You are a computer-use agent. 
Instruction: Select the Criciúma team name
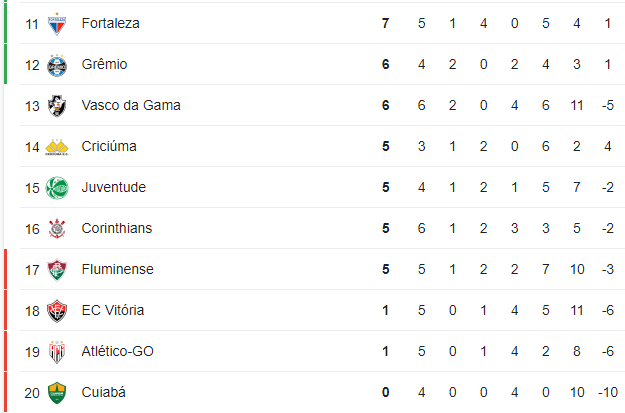(109, 146)
